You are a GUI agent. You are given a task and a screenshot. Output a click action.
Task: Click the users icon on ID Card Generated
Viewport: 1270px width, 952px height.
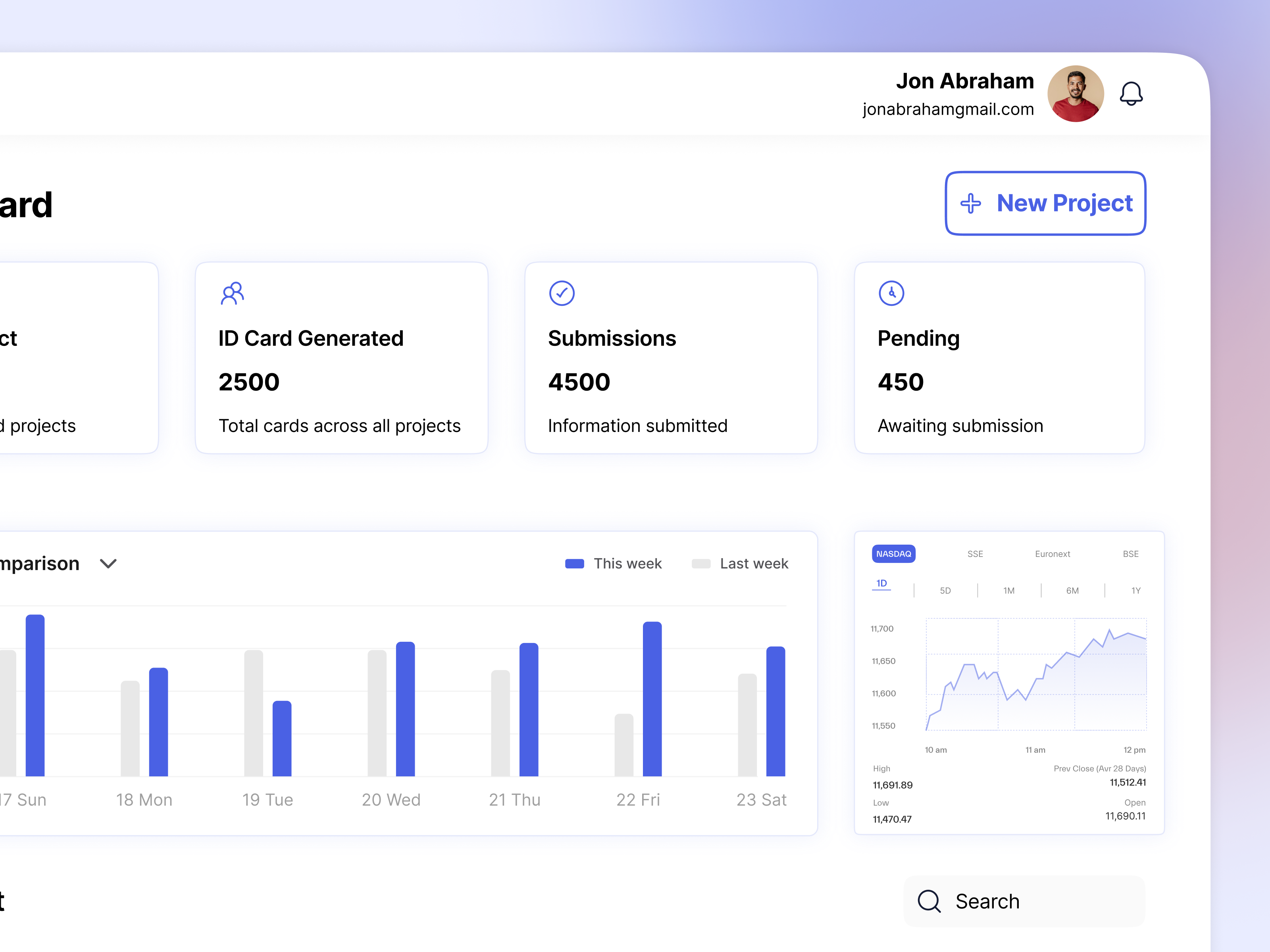point(233,293)
